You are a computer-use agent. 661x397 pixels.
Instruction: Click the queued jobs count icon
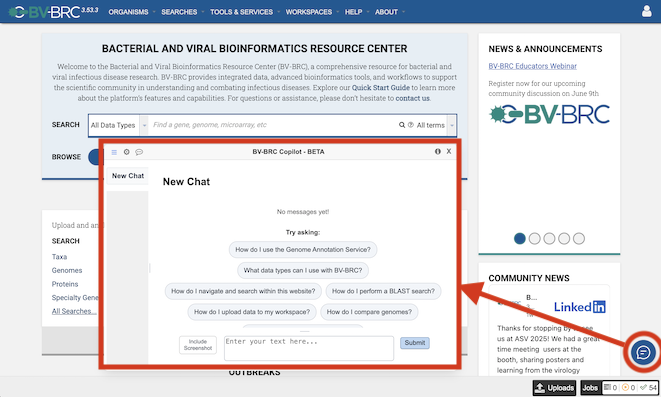610,387
